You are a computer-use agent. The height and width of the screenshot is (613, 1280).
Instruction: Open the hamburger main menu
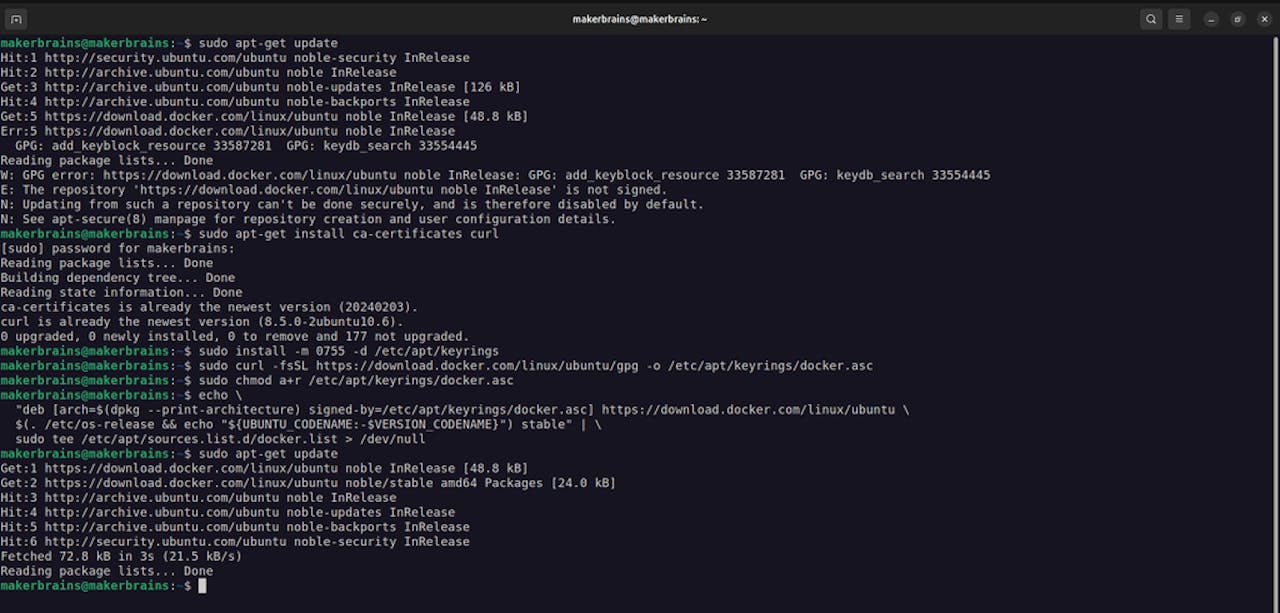(1180, 18)
